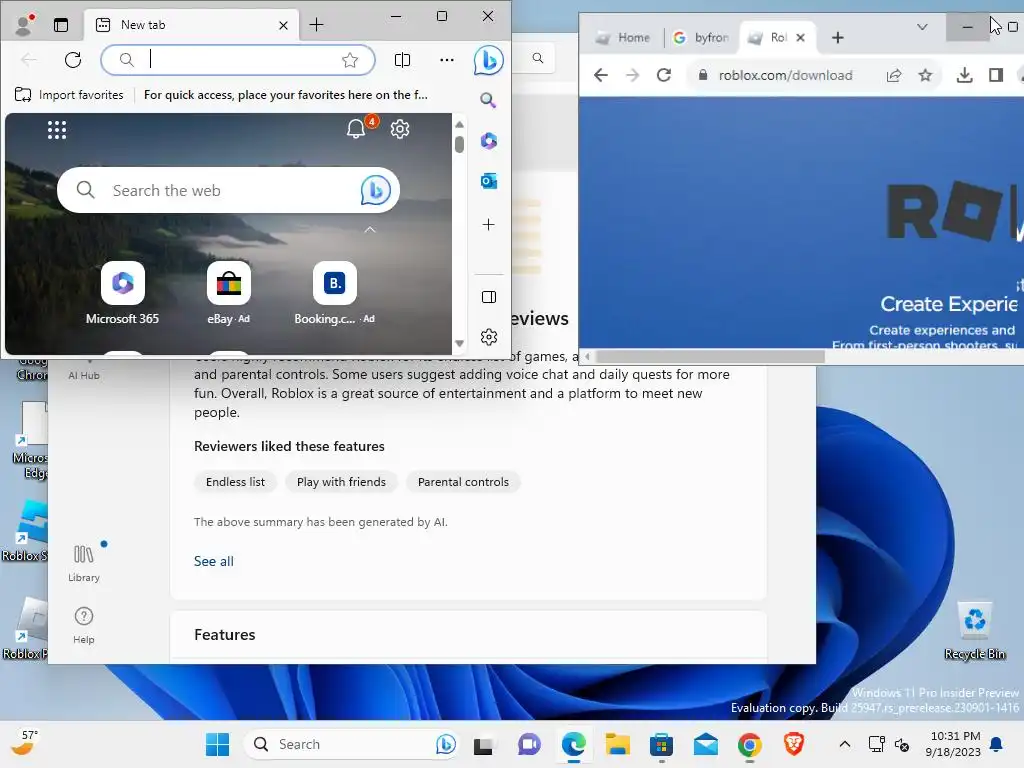Open Mail app from taskbar
The image size is (1024, 768).
(x=705, y=744)
